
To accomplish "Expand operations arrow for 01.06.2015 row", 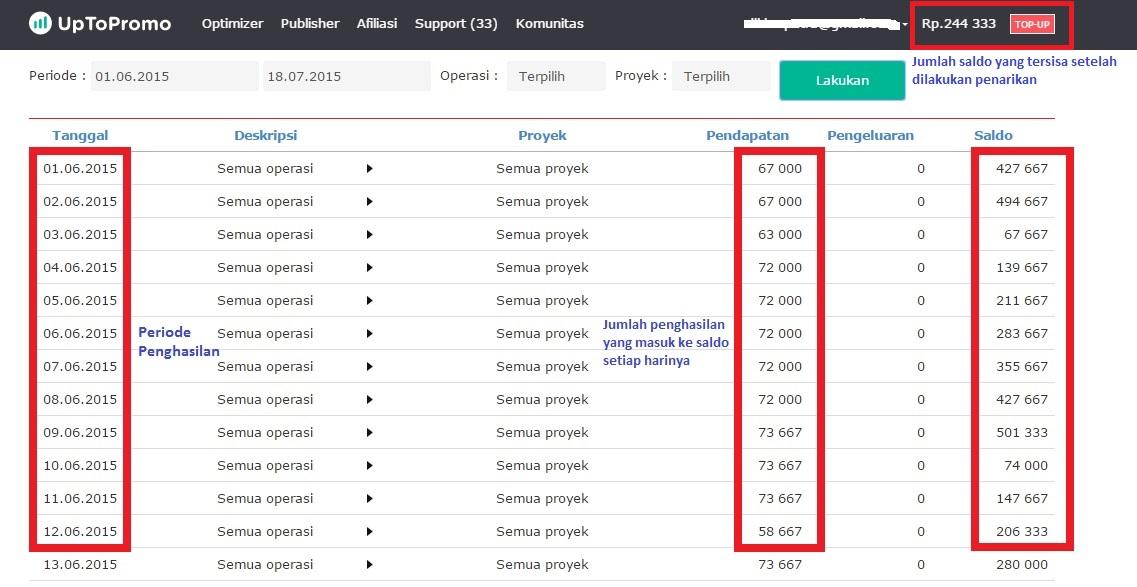I will (369, 169).
